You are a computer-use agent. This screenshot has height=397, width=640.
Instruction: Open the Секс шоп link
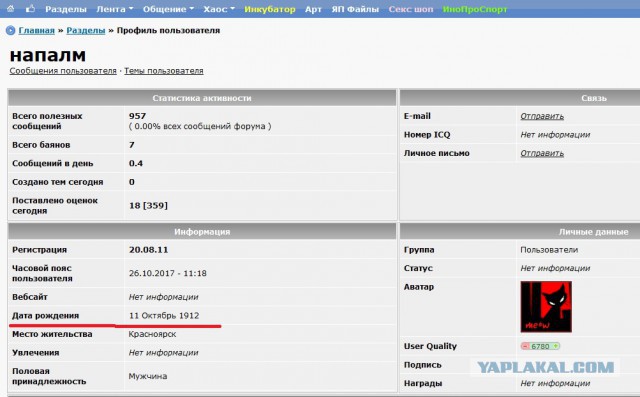[411, 9]
